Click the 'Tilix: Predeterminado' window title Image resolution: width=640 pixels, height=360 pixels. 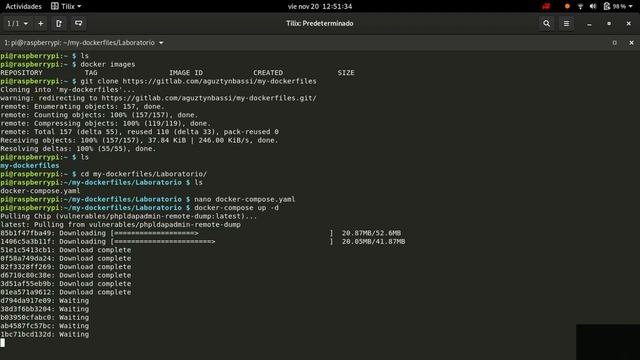tap(320, 24)
